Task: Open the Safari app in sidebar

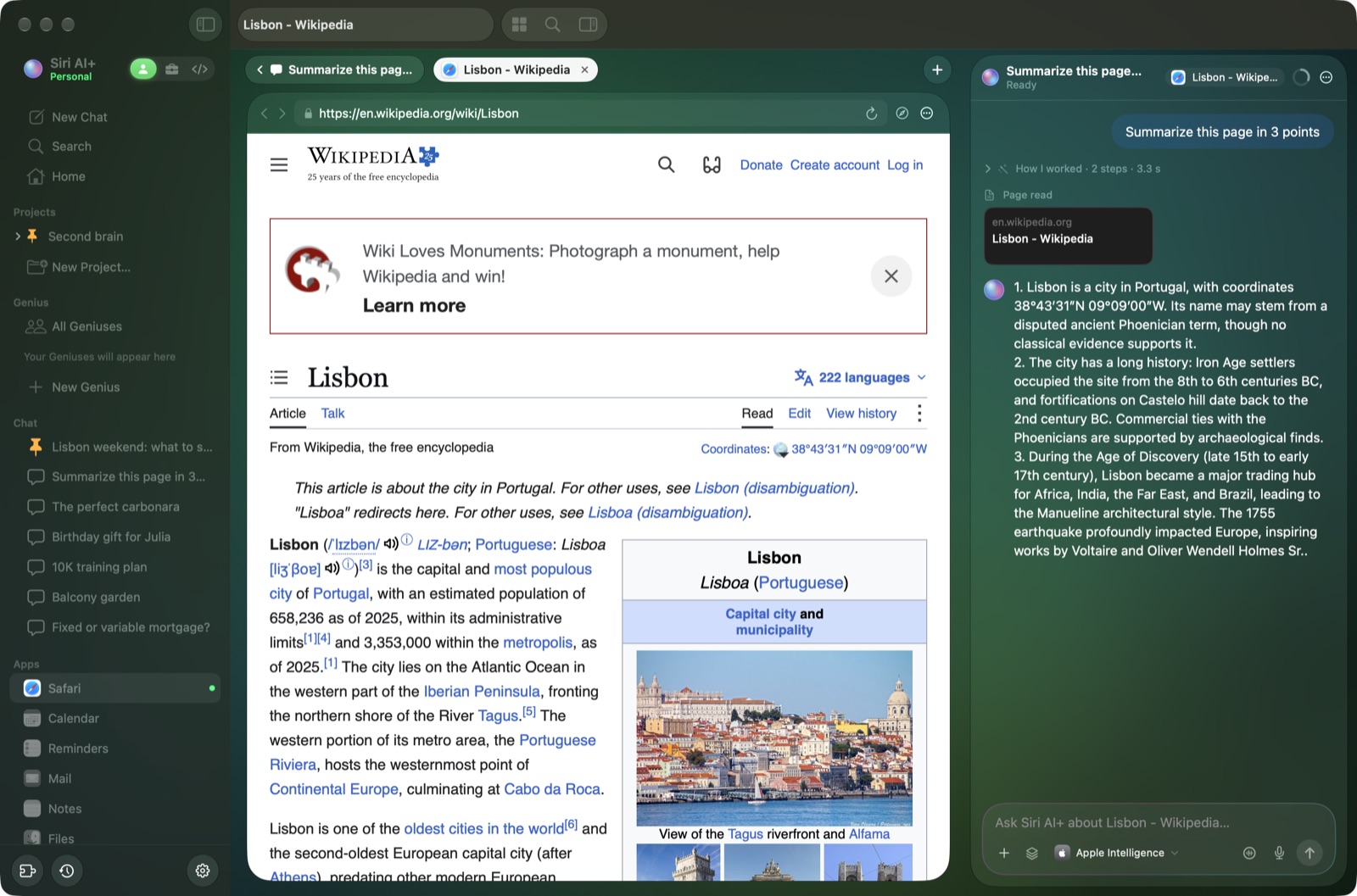Action: tap(114, 688)
